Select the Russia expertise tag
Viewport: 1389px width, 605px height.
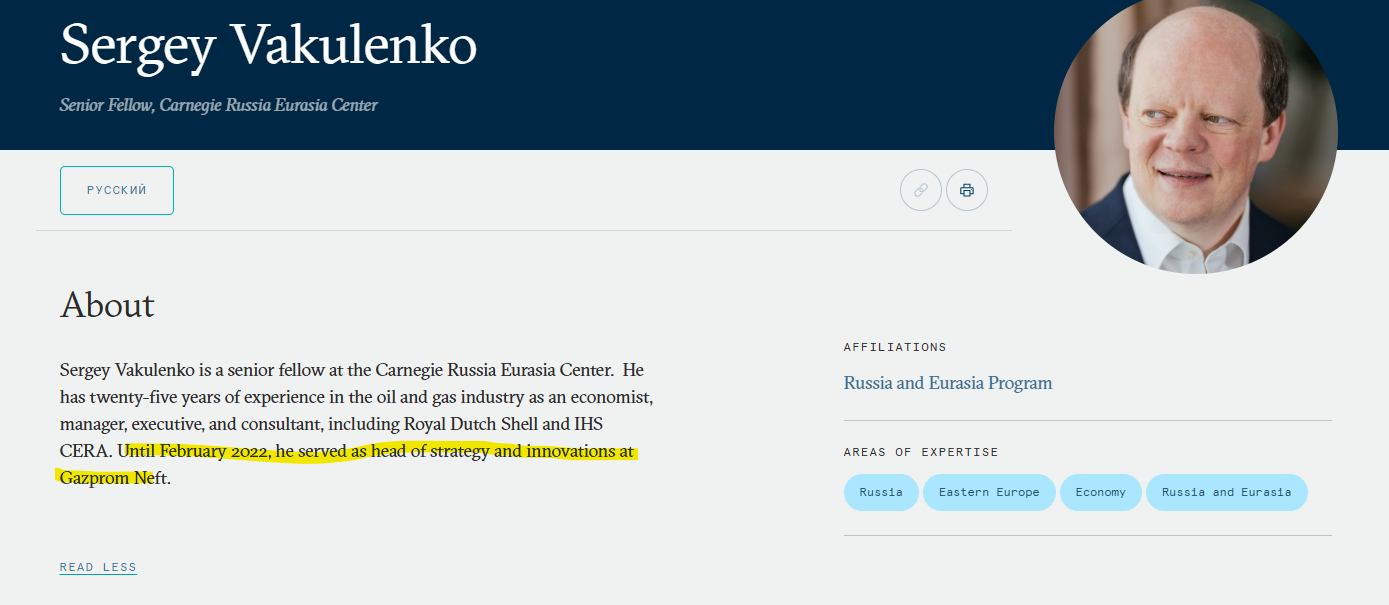tap(880, 492)
